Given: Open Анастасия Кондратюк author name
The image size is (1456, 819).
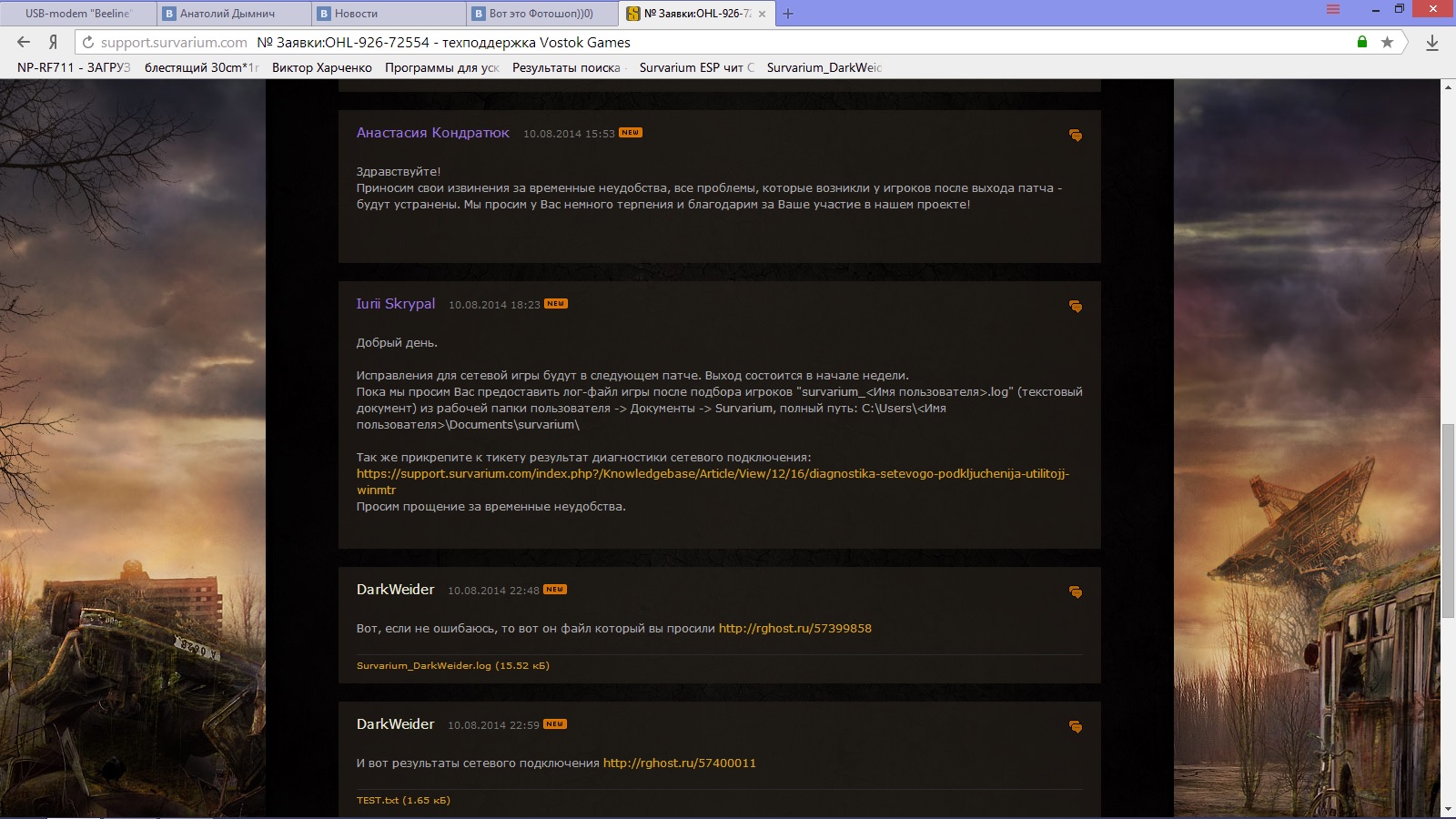Looking at the screenshot, I should pos(433,133).
